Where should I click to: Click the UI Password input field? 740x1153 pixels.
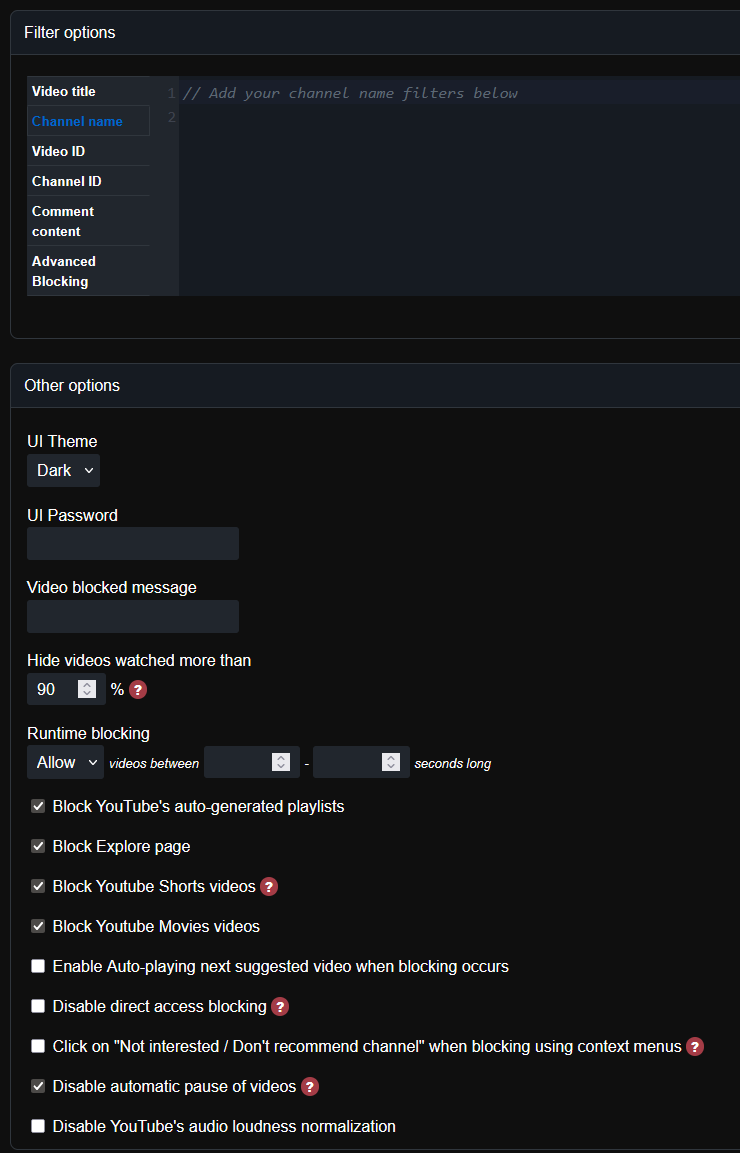(x=133, y=543)
